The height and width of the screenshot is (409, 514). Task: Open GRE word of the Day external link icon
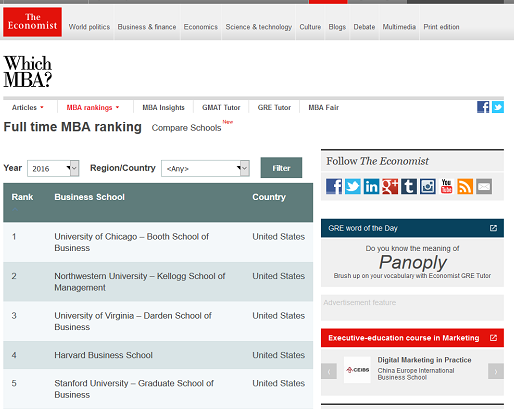pos(493,228)
